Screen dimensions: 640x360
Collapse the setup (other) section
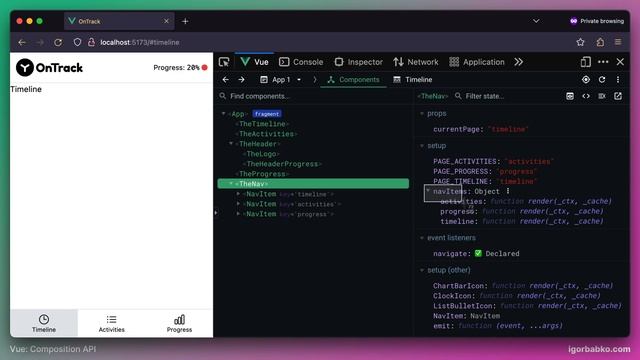[422, 270]
